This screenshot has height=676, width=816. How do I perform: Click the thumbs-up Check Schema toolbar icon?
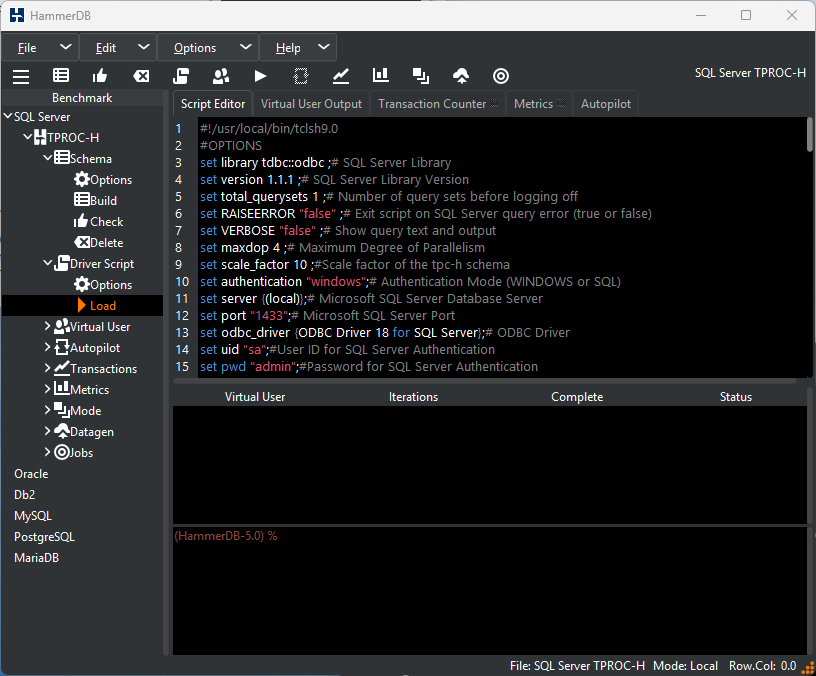[x=100, y=76]
